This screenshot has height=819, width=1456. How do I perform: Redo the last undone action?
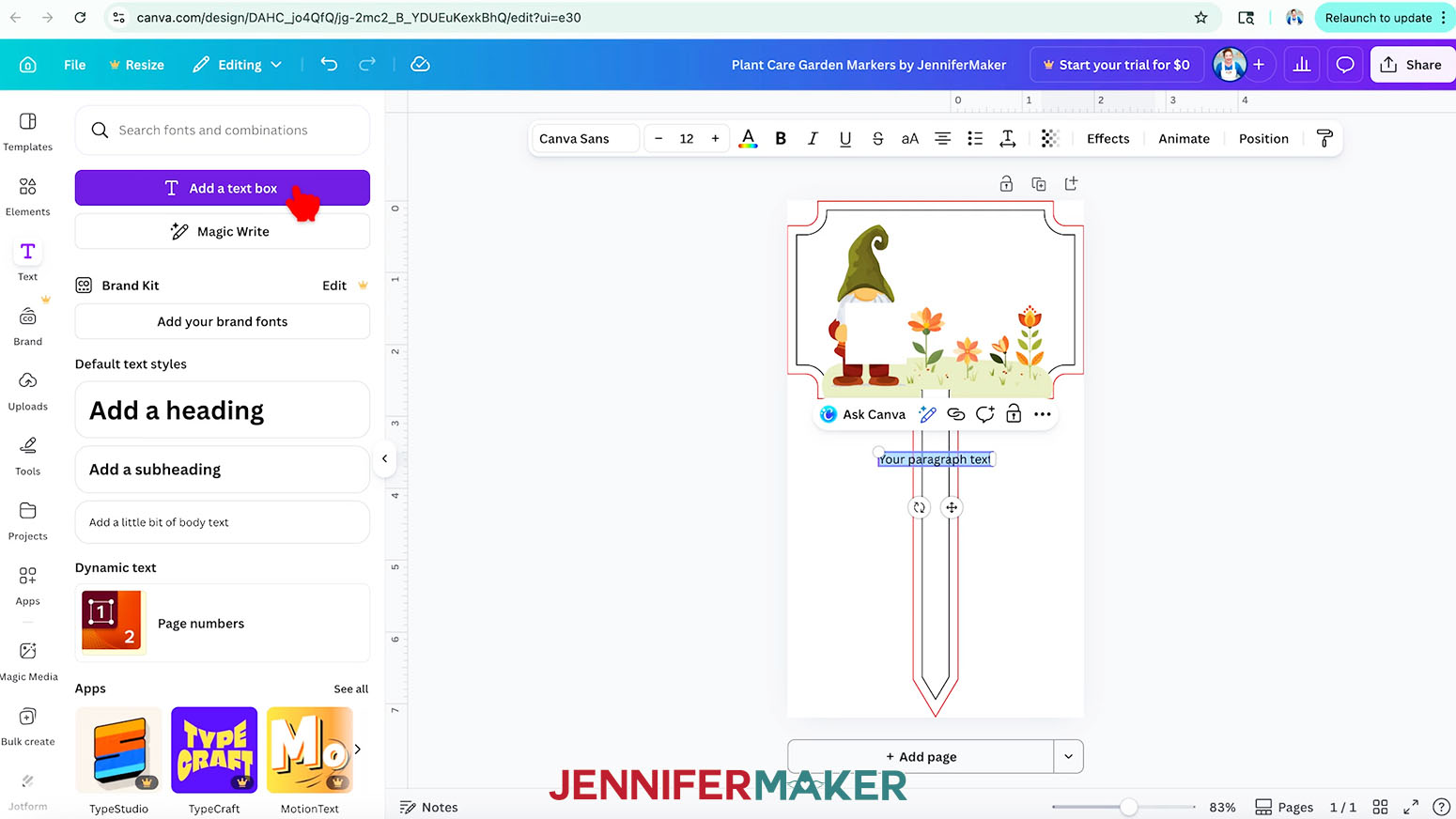367,64
